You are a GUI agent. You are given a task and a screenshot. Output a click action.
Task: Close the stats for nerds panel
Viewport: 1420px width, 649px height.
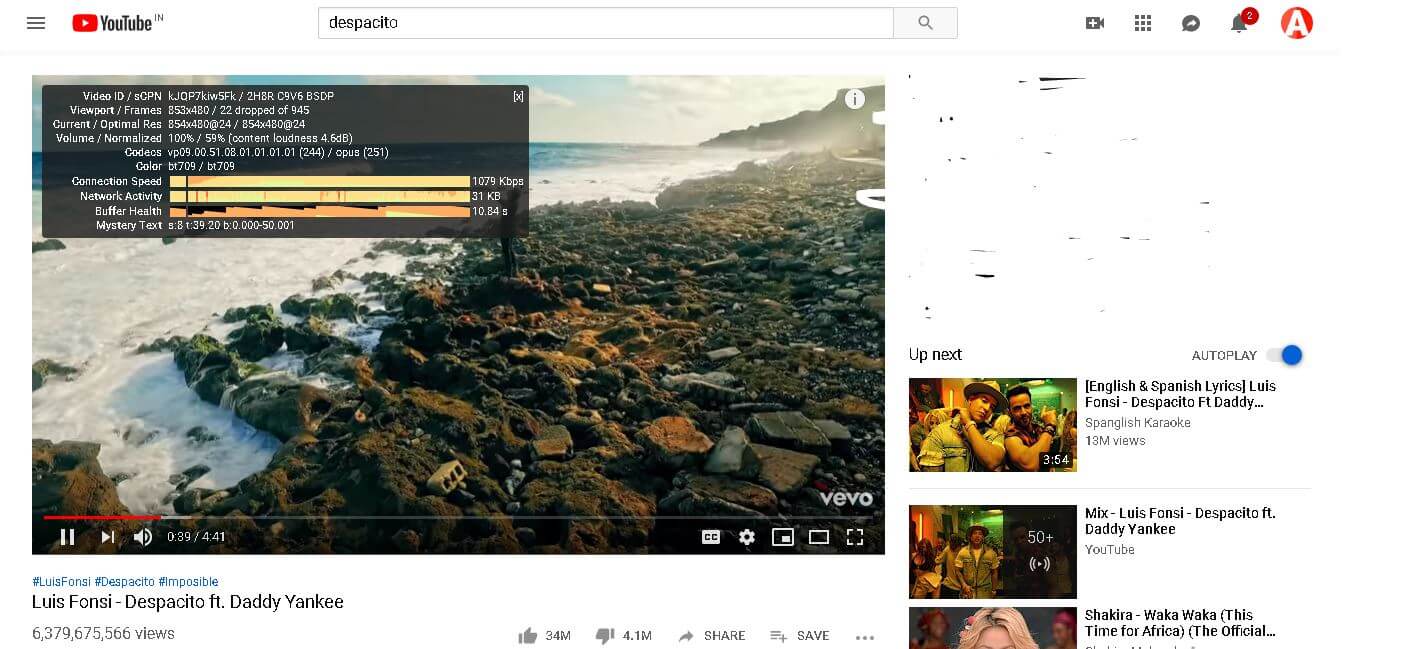[518, 96]
